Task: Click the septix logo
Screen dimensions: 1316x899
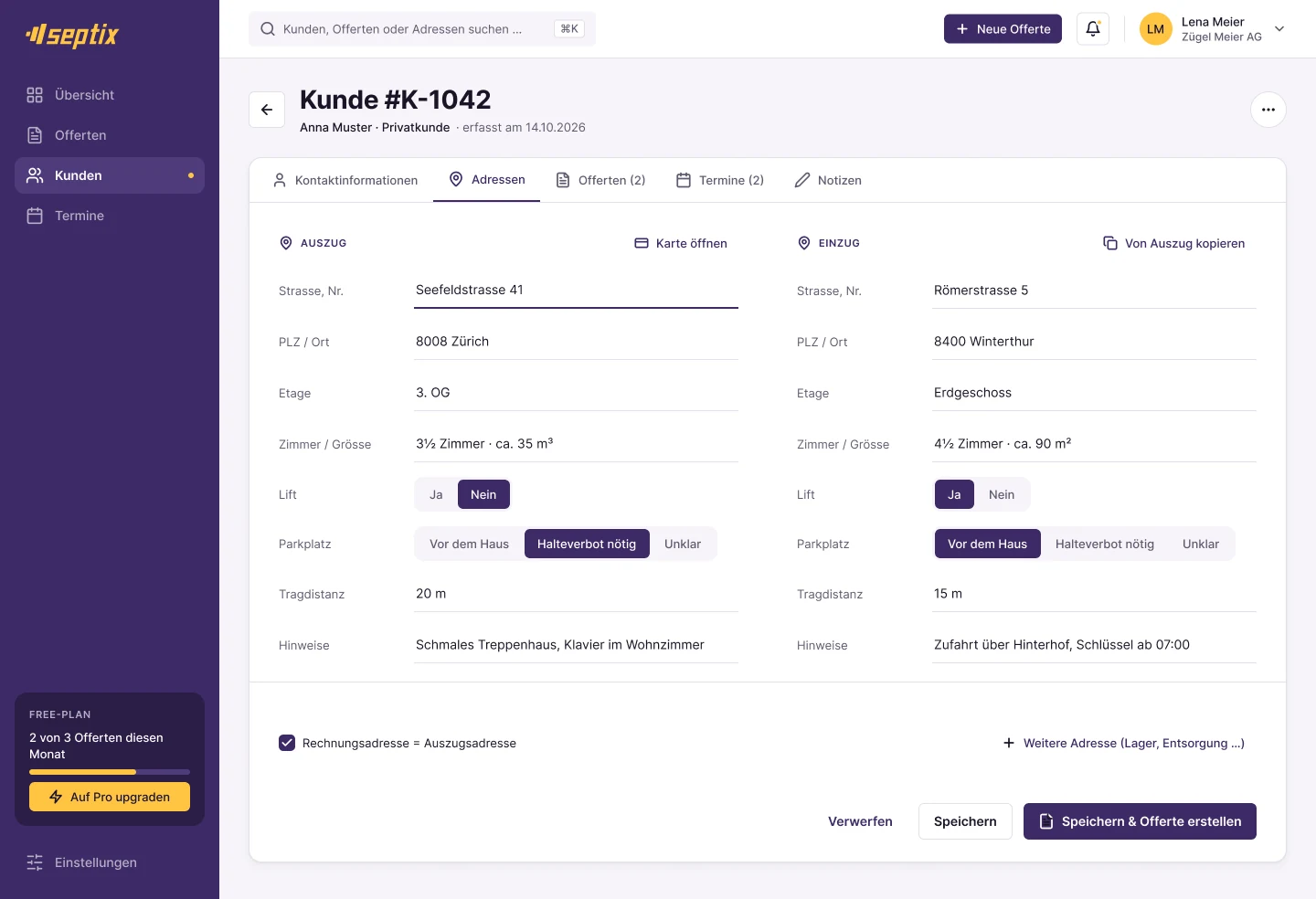Action: click(72, 35)
